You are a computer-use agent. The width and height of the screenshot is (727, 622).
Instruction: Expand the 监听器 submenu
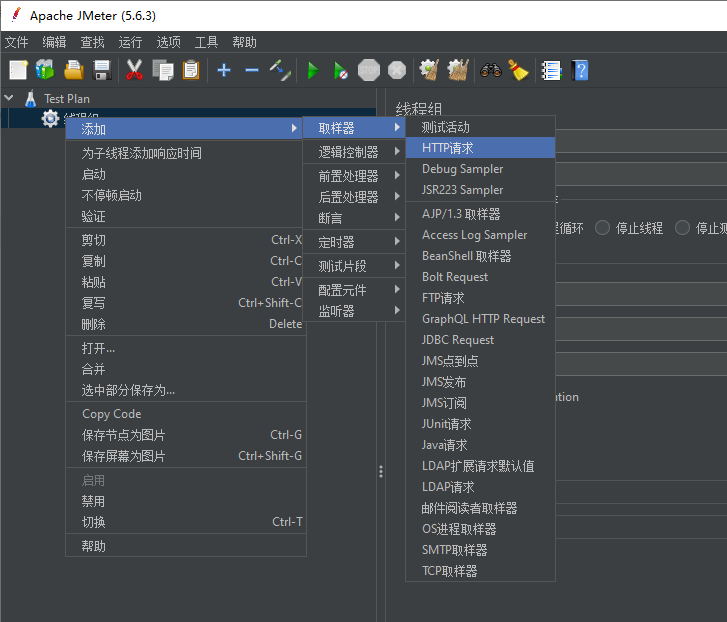[336, 311]
